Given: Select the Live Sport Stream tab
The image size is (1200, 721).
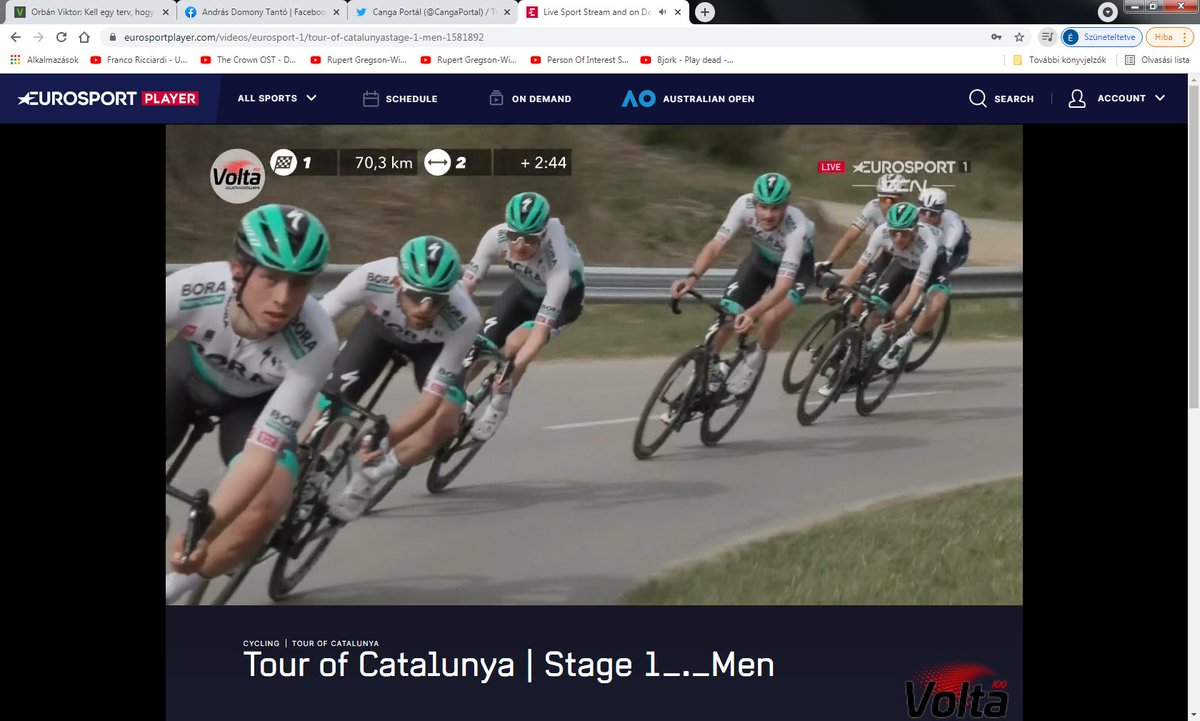Looking at the screenshot, I should point(603,13).
